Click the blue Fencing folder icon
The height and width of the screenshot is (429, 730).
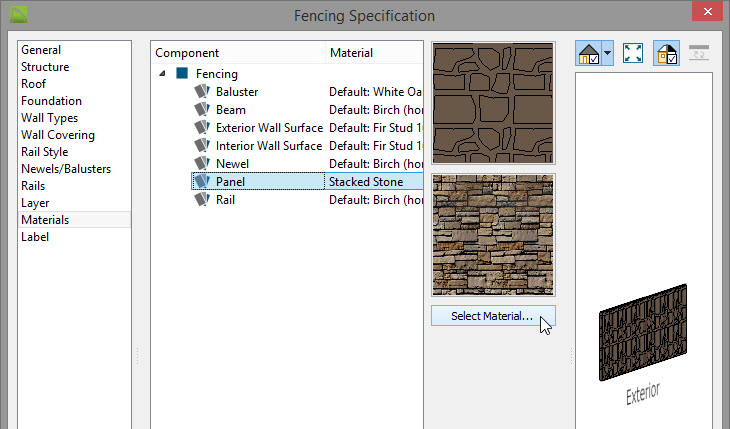pyautogui.click(x=182, y=73)
